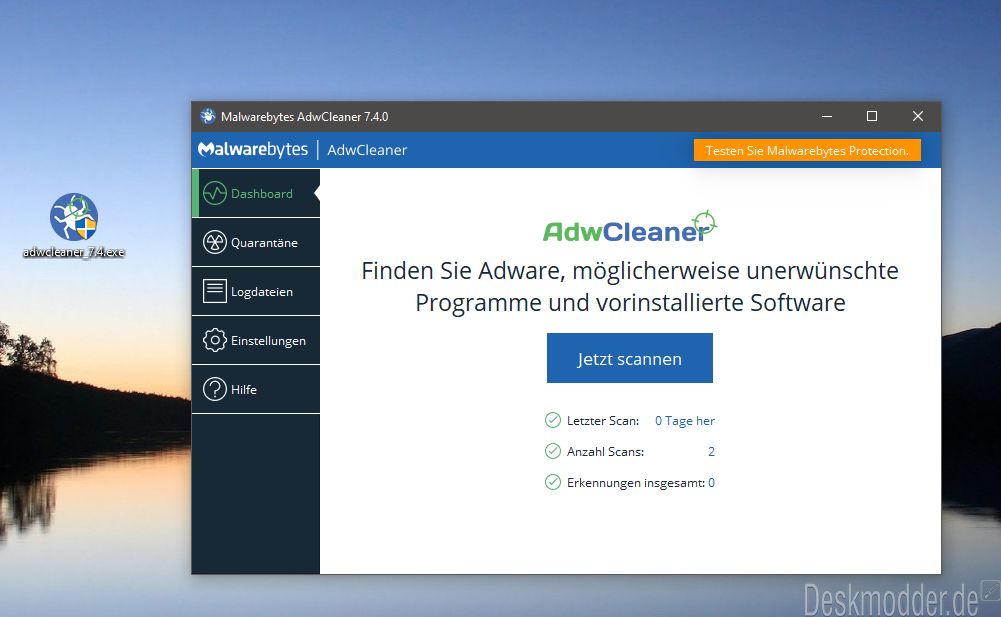The image size is (1001, 617).
Task: Open the Einstellungen section
Action: pyautogui.click(x=256, y=340)
